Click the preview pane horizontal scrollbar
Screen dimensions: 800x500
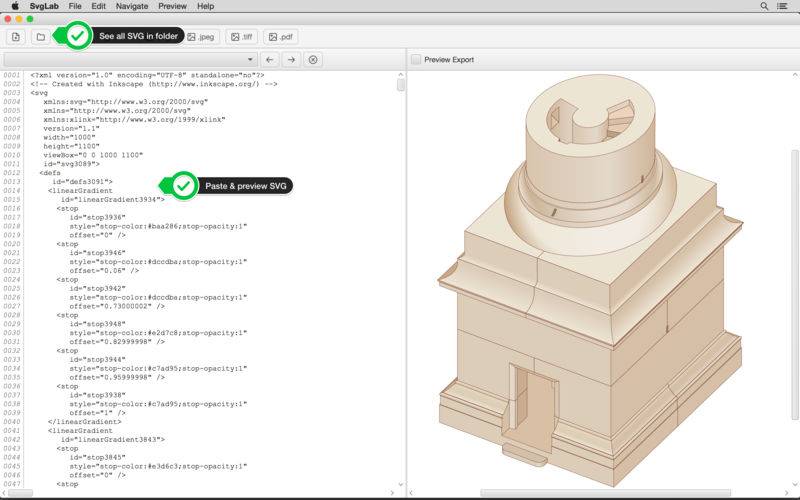pos(606,493)
